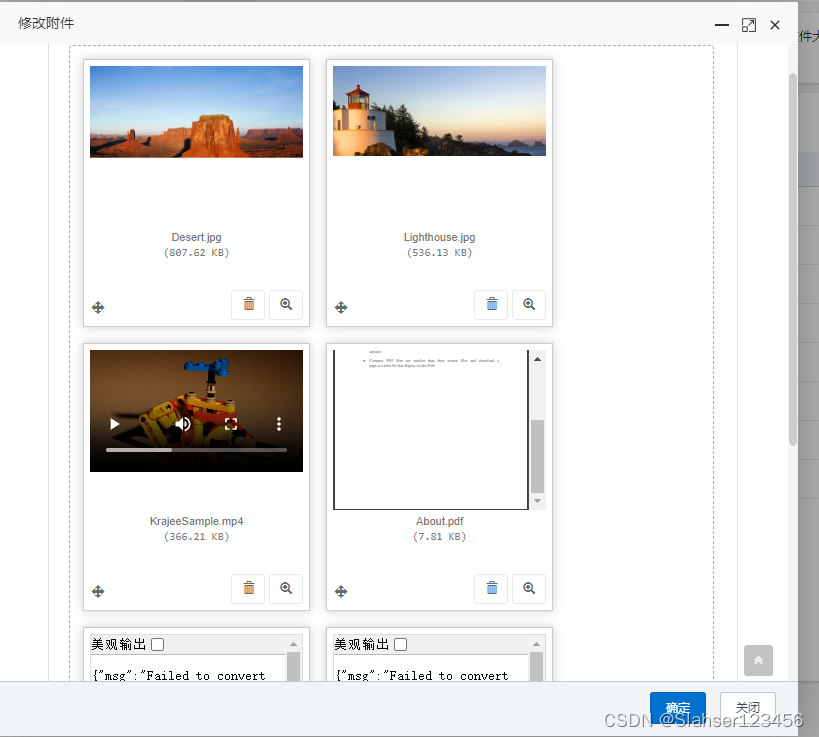Click the PDF preview scrollbar thumb

click(x=537, y=456)
